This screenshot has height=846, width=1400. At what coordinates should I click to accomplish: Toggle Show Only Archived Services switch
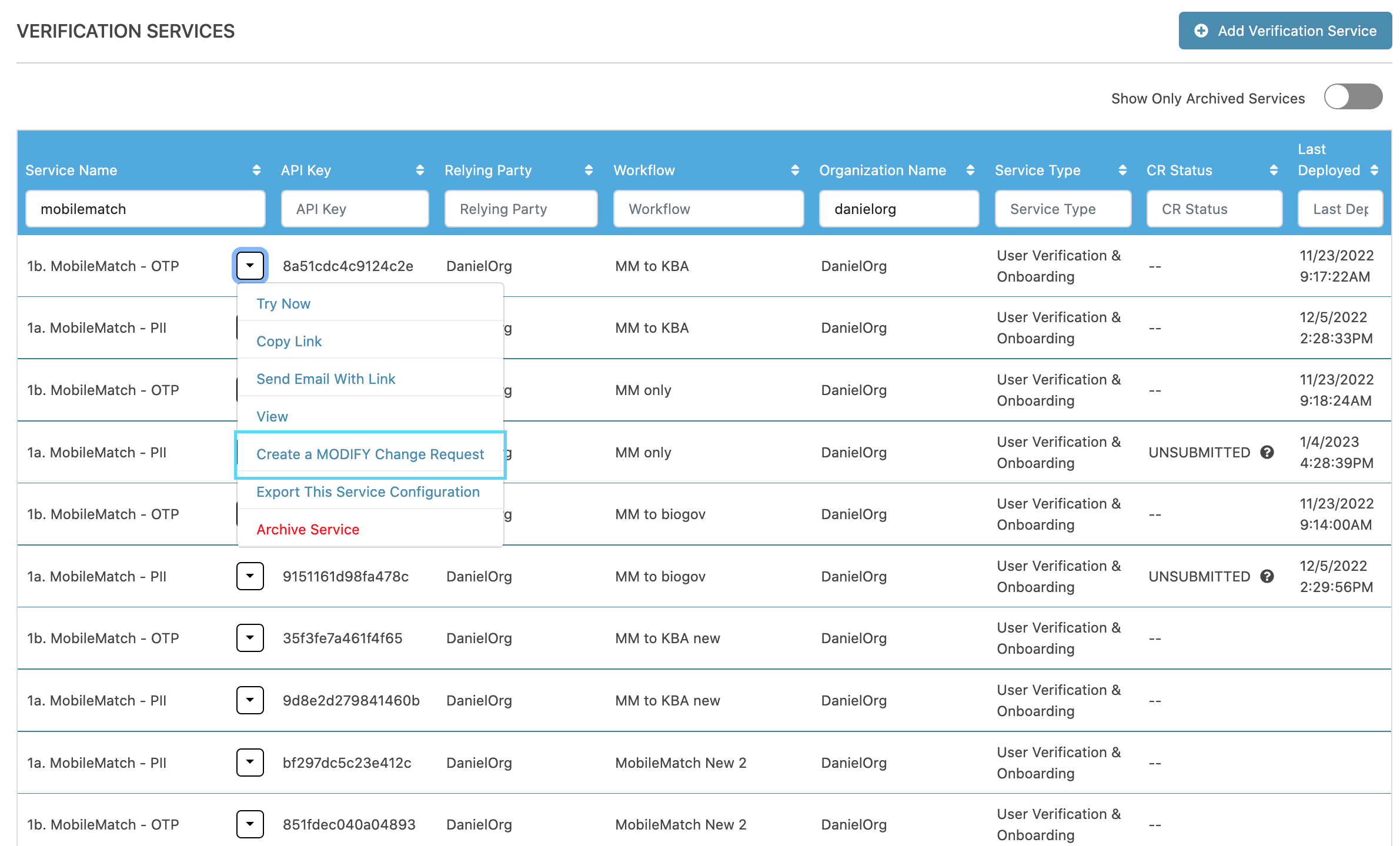(x=1352, y=97)
